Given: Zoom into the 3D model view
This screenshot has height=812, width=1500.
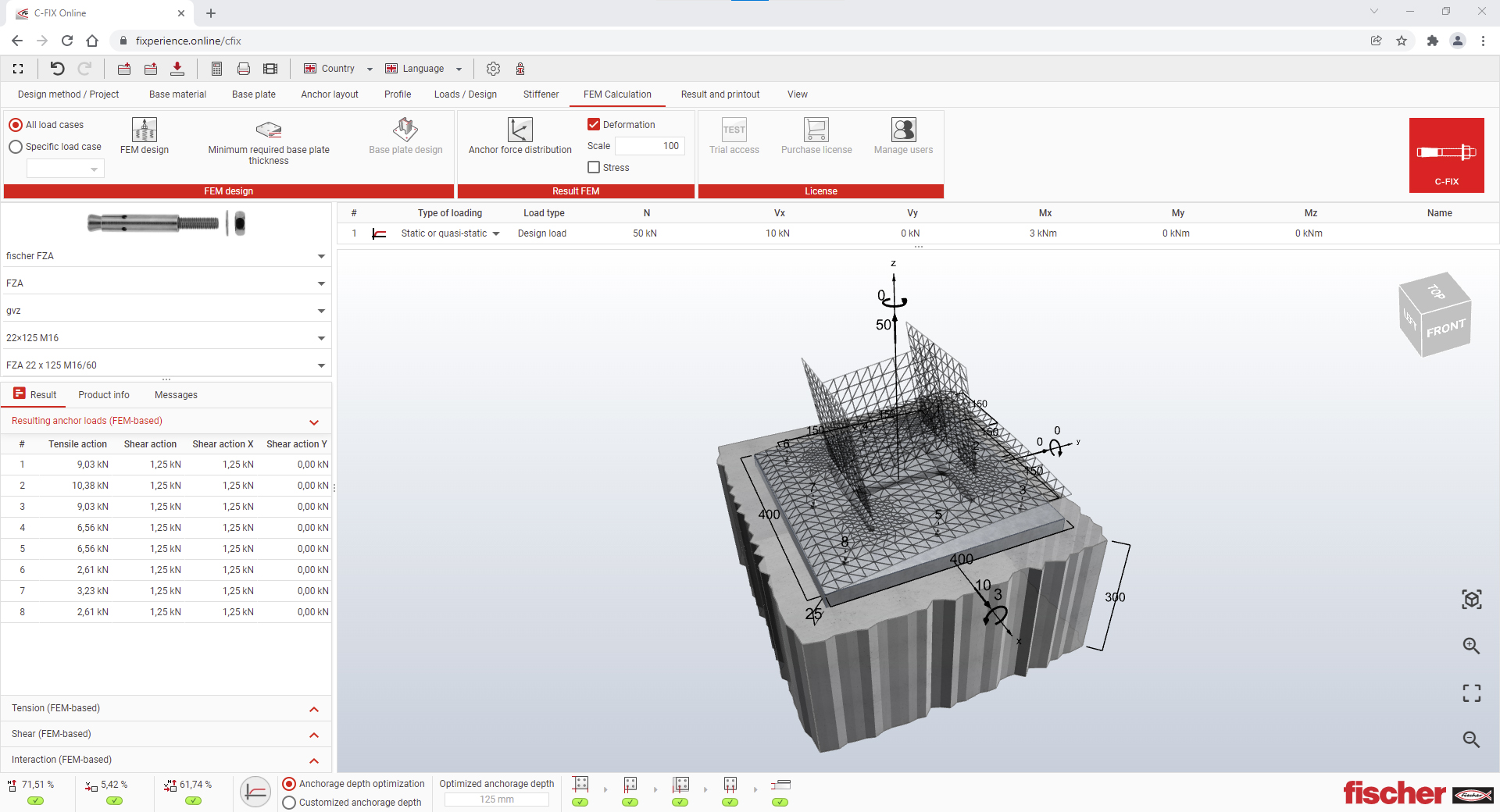Looking at the screenshot, I should 1472,646.
